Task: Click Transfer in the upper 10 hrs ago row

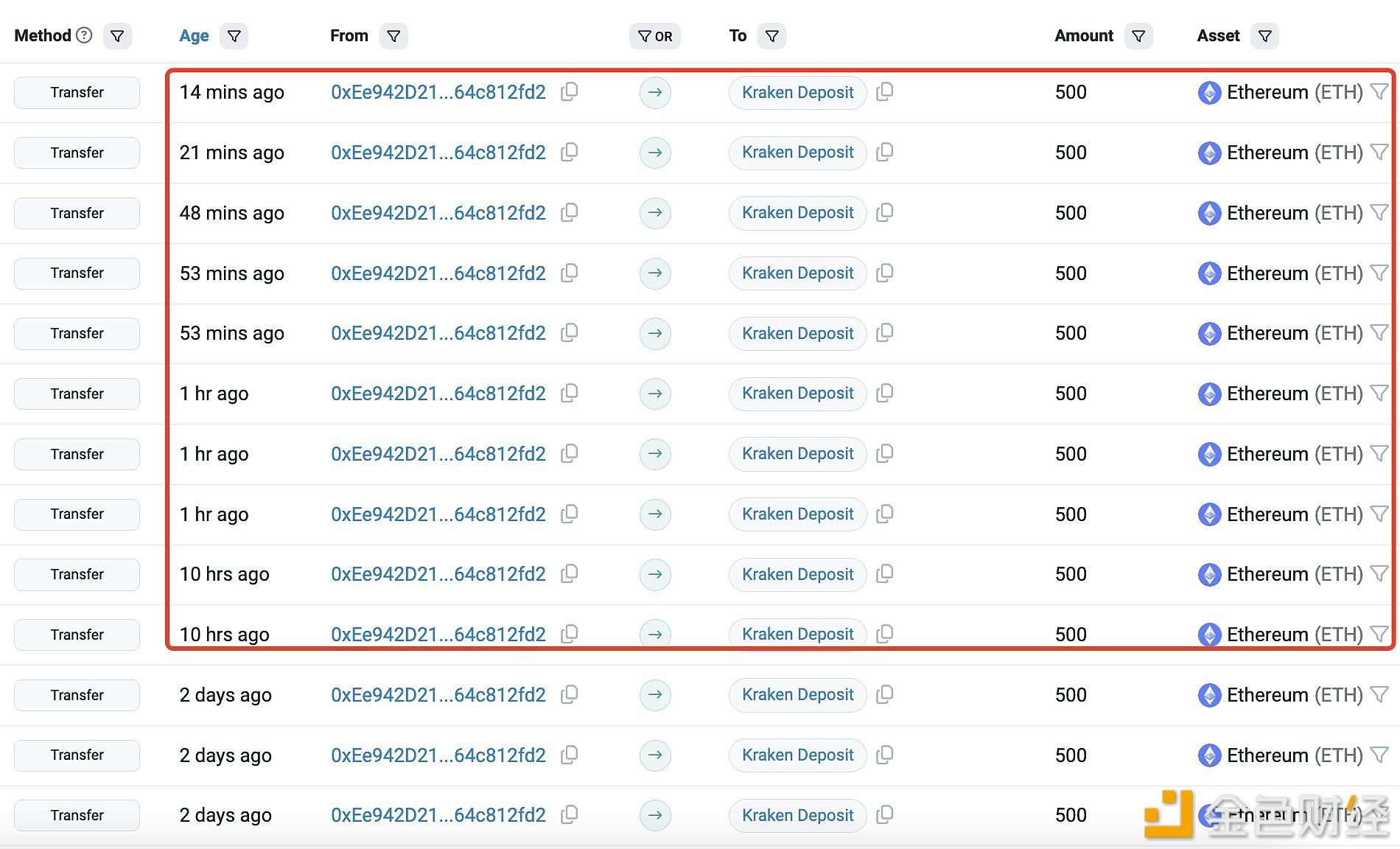Action: pos(77,575)
